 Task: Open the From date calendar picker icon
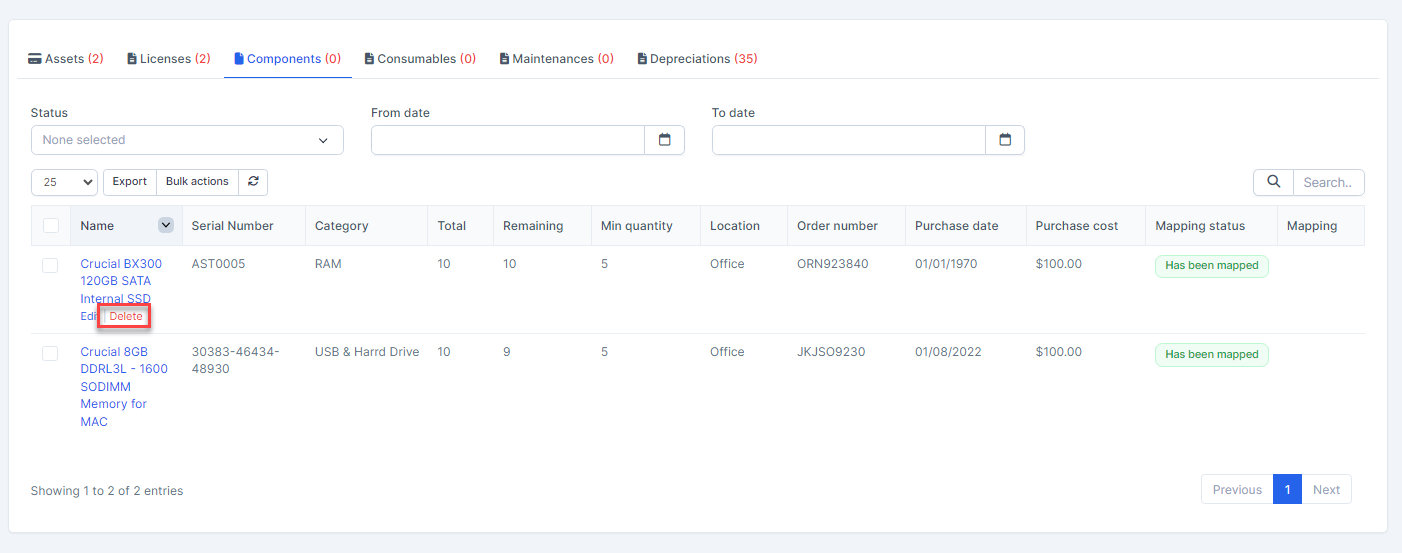point(664,140)
